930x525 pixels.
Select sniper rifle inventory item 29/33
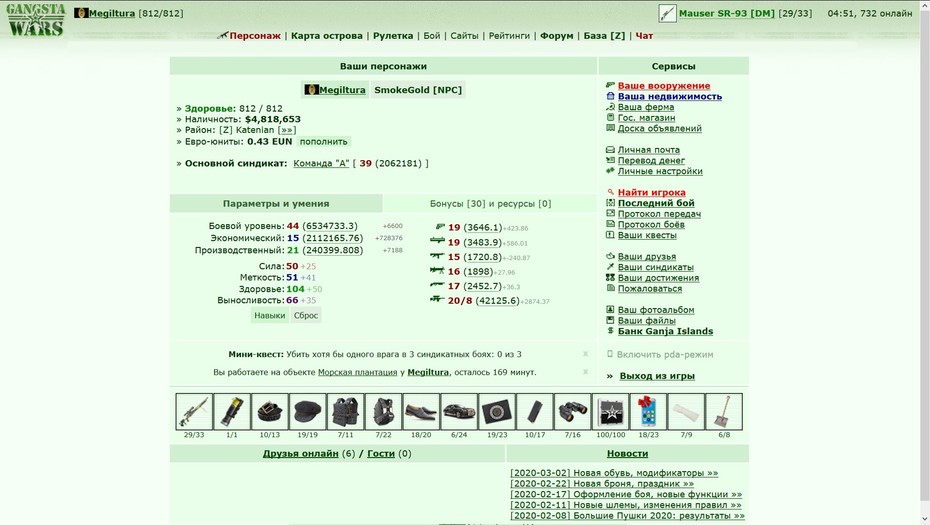(194, 411)
